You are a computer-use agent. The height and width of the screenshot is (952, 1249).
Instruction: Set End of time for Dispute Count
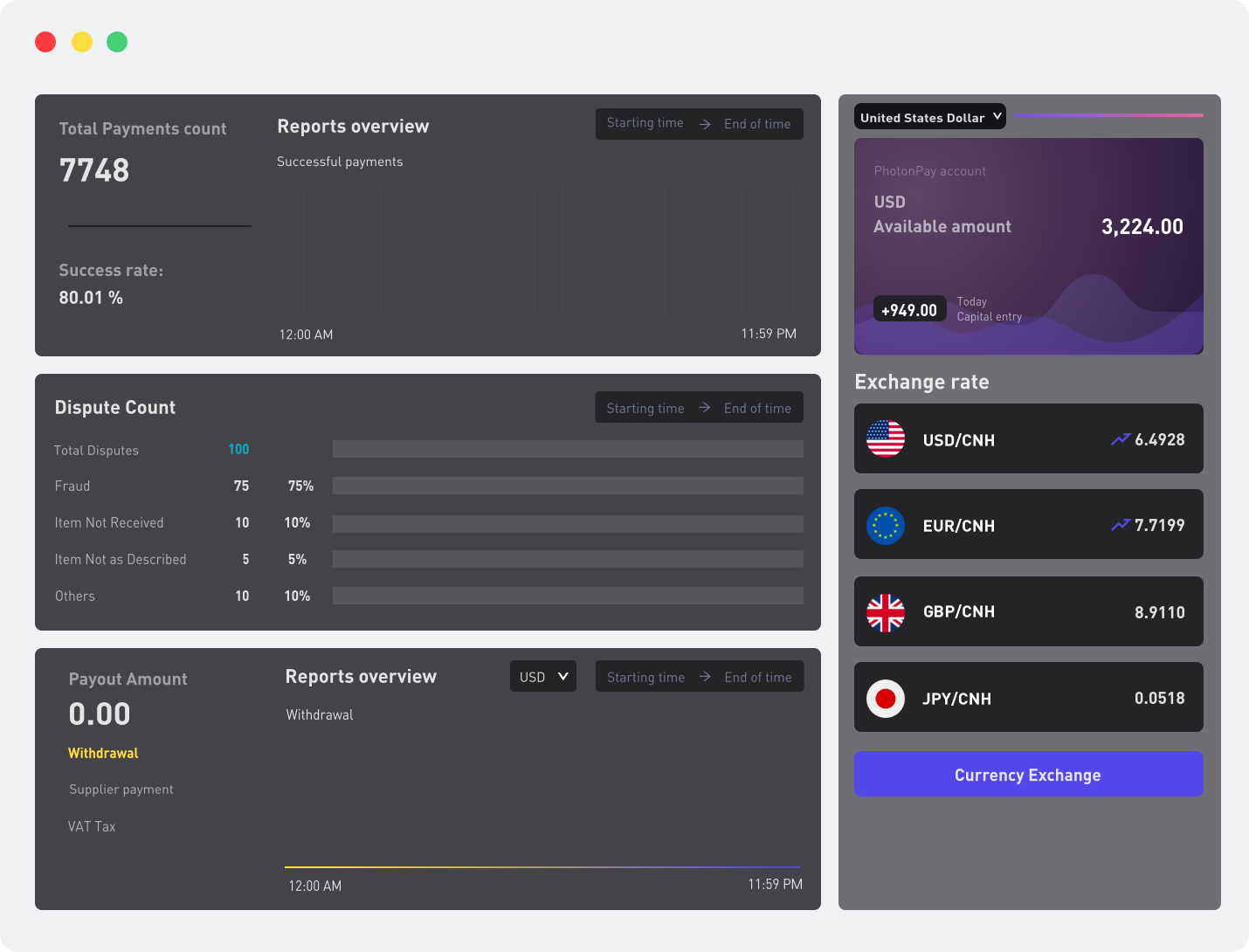tap(757, 408)
